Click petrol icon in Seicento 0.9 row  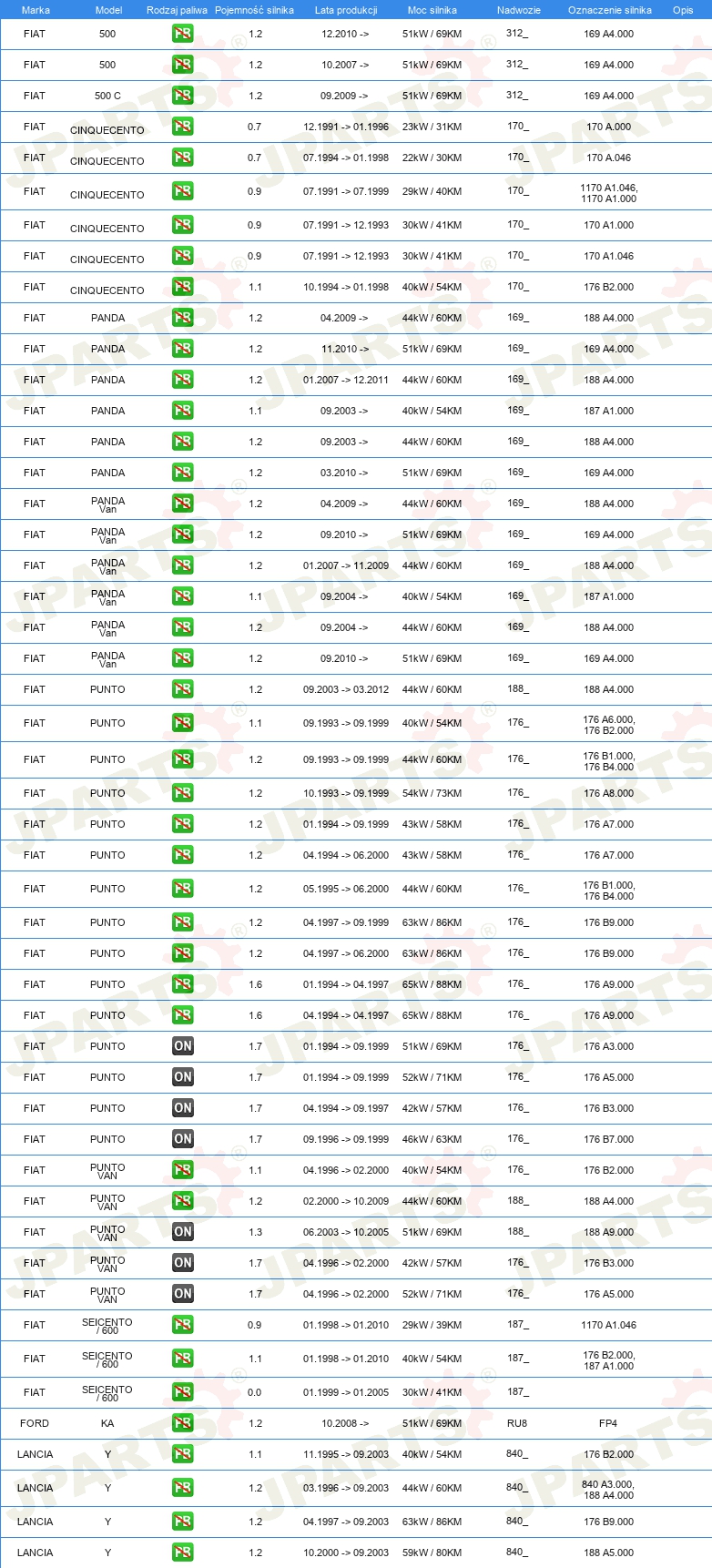183,1325
